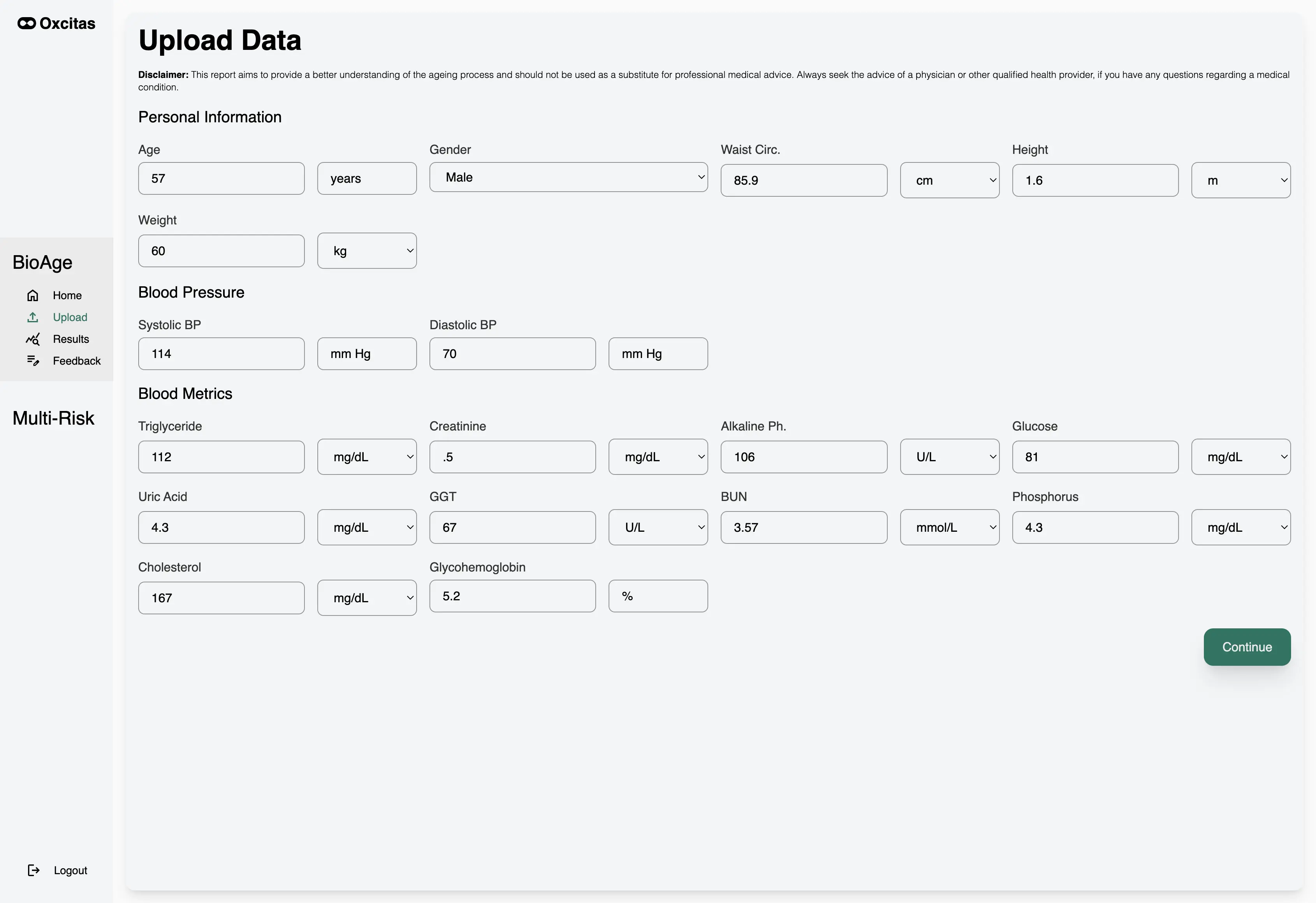This screenshot has height=903, width=1316.
Task: Click the Age years unit box
Action: 367,178
